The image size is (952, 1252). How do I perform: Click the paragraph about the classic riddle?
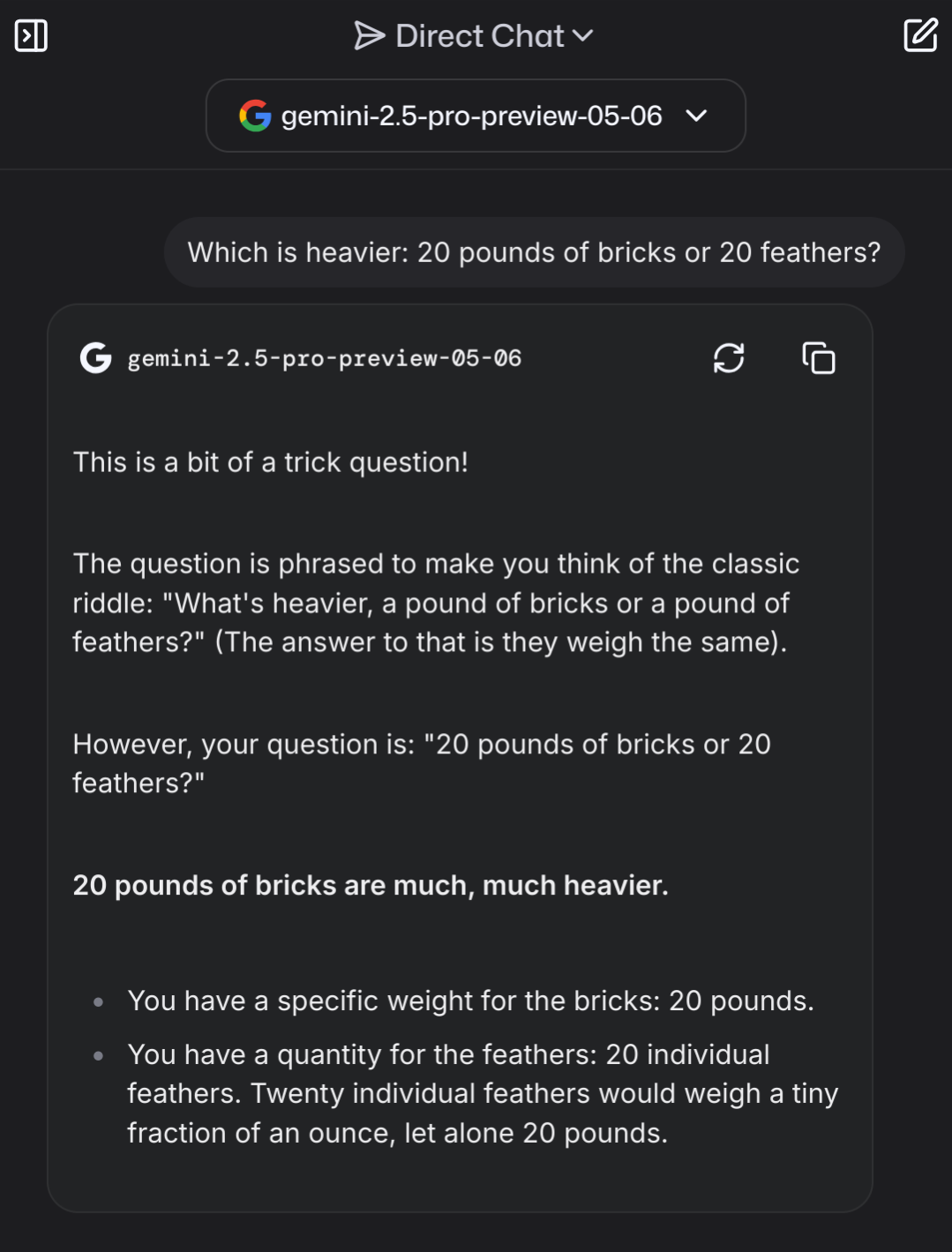pos(436,604)
